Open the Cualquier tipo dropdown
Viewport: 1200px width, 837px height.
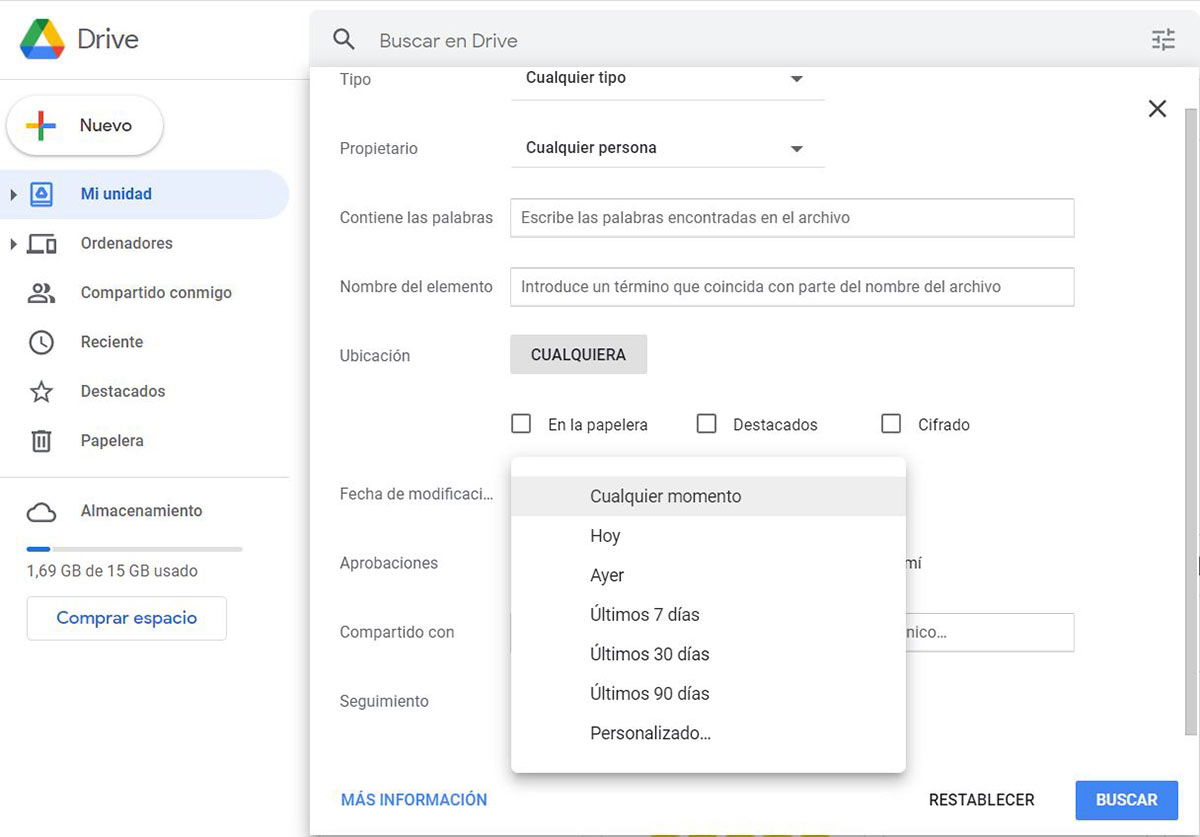[667, 77]
